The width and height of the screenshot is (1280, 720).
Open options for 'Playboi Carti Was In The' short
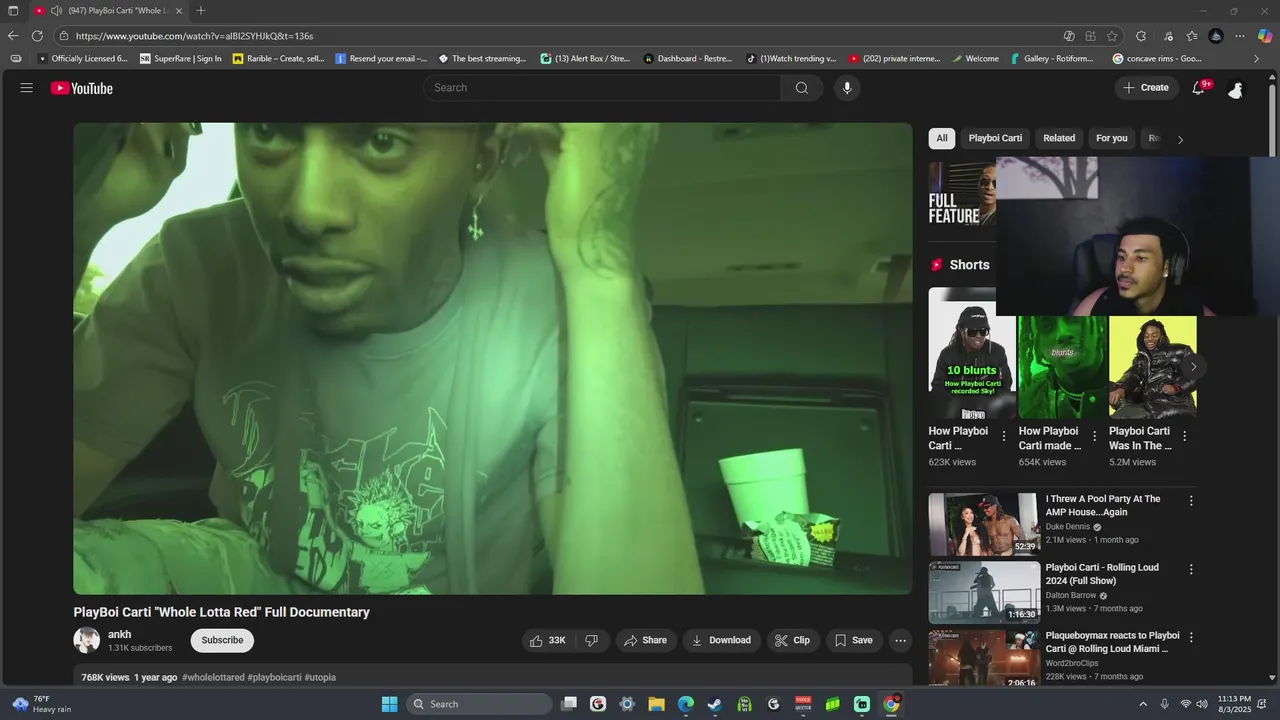click(x=1185, y=436)
